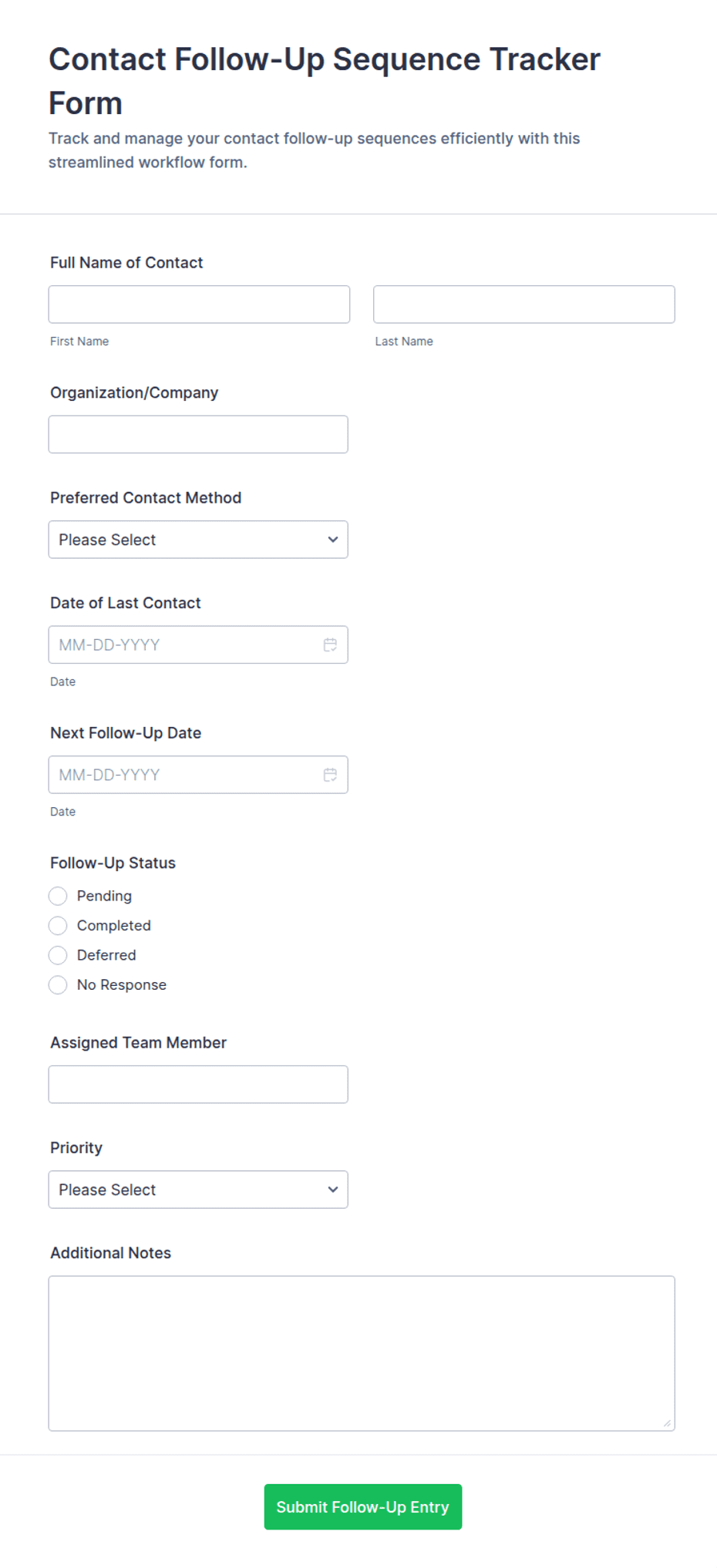Choose Deferred follow-up status
Image resolution: width=717 pixels, height=1568 pixels.
pyautogui.click(x=58, y=955)
